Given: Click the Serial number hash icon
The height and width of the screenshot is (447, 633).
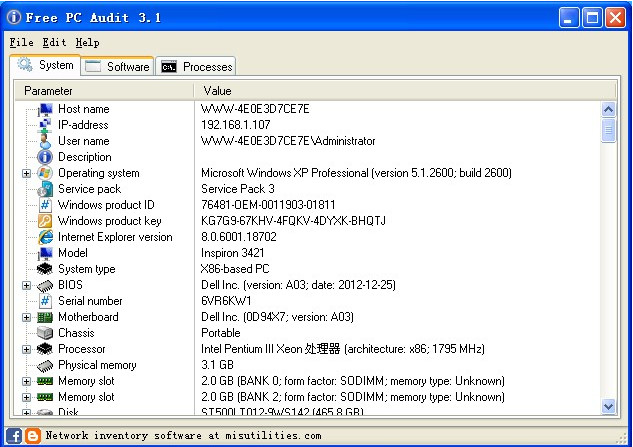Looking at the screenshot, I should (x=45, y=301).
